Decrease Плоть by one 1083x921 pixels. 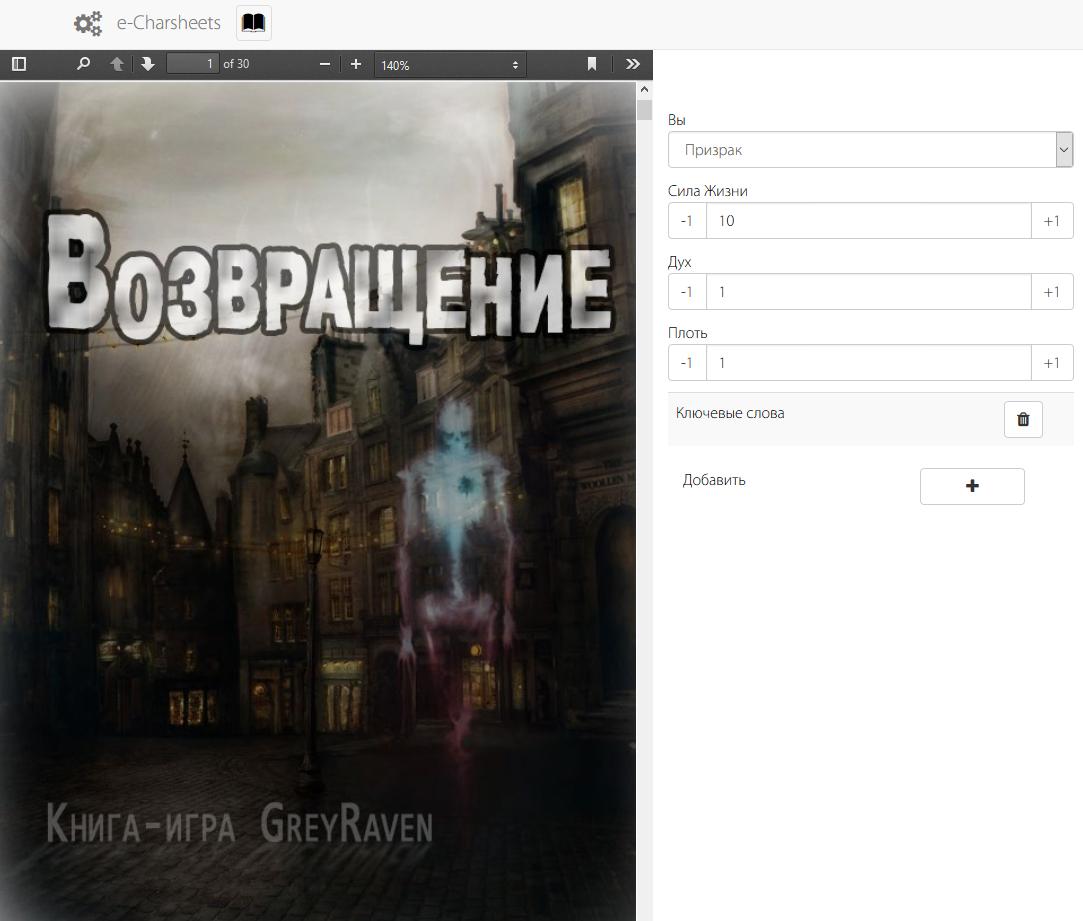[x=687, y=363]
